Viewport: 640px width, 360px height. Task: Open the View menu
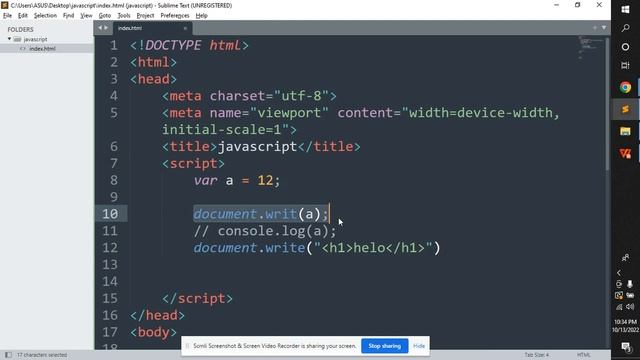[86, 16]
